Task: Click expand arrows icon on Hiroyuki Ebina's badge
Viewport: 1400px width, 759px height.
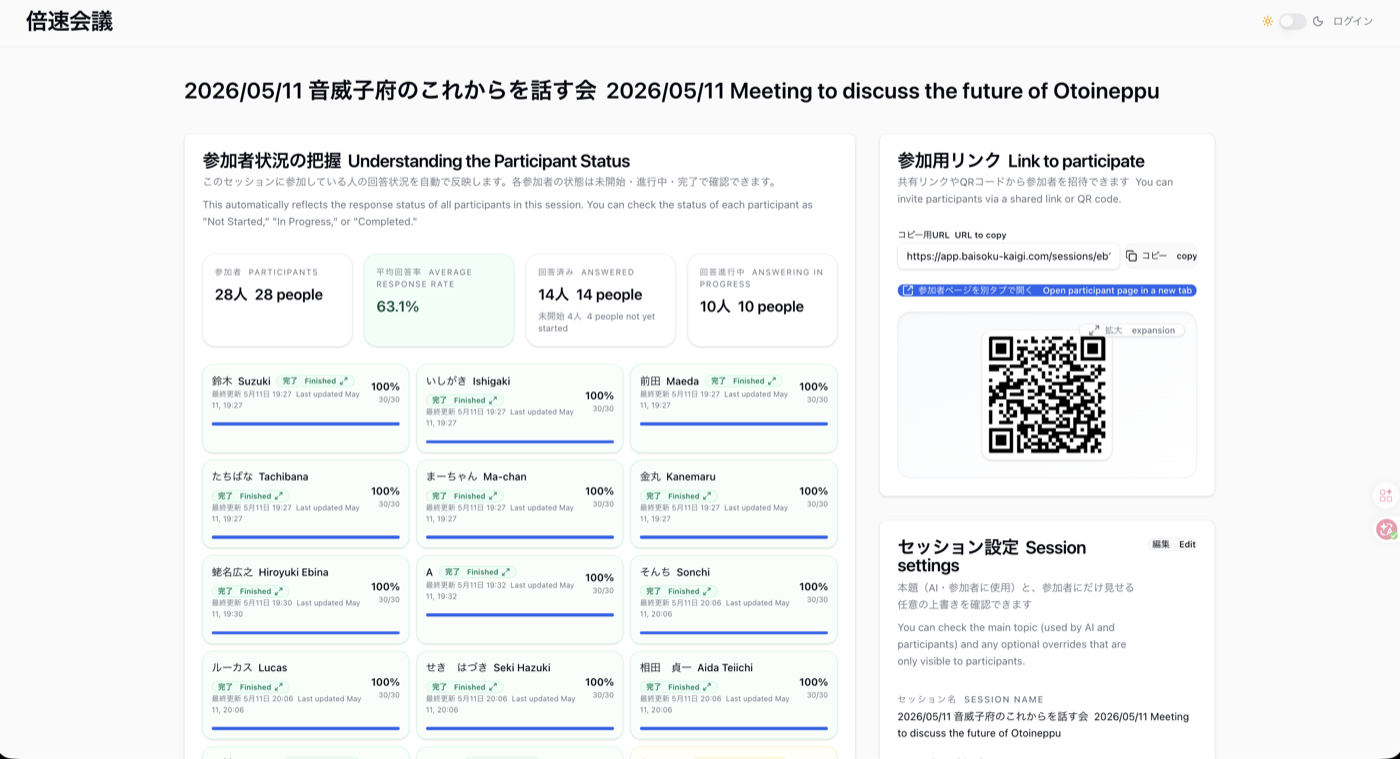Action: 279,591
